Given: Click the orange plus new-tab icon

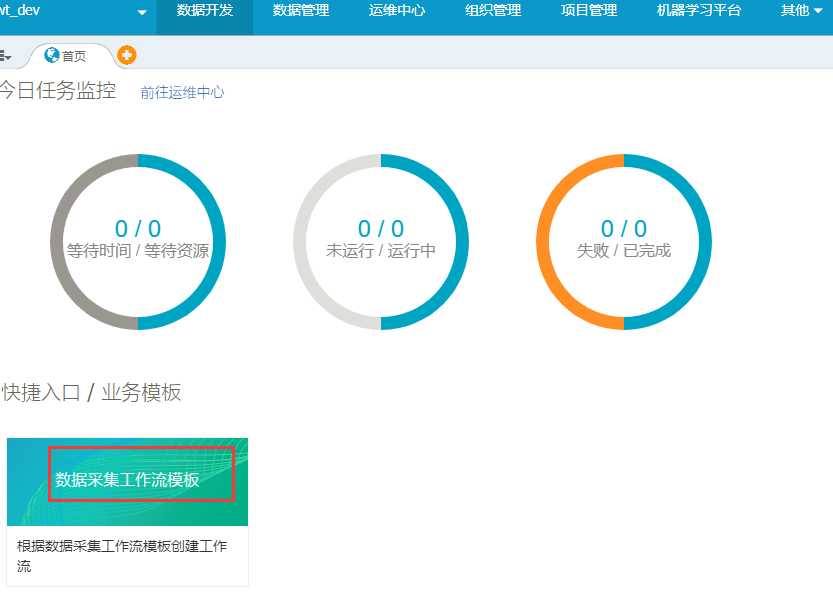Looking at the screenshot, I should coord(126,55).
